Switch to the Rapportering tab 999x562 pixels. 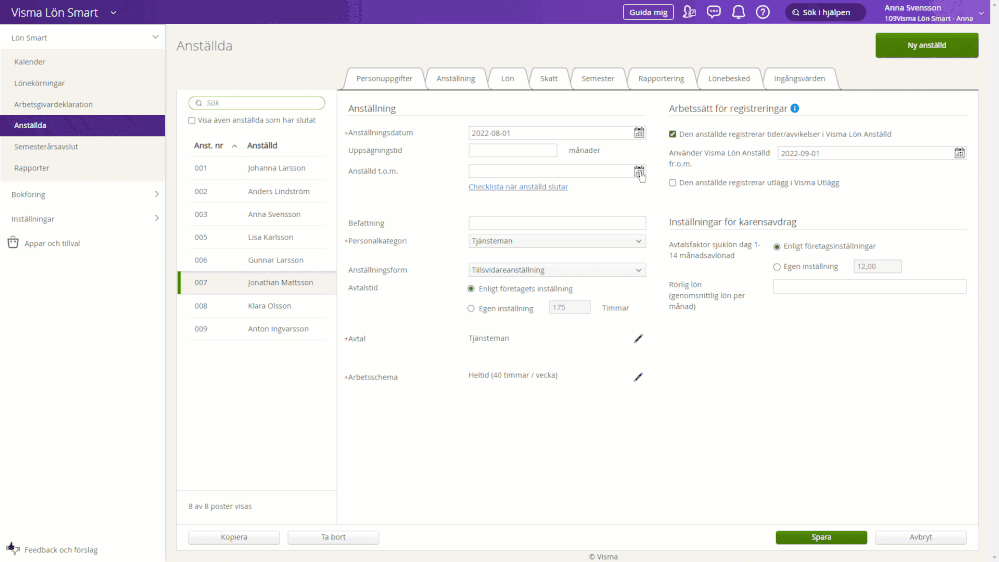pos(661,78)
